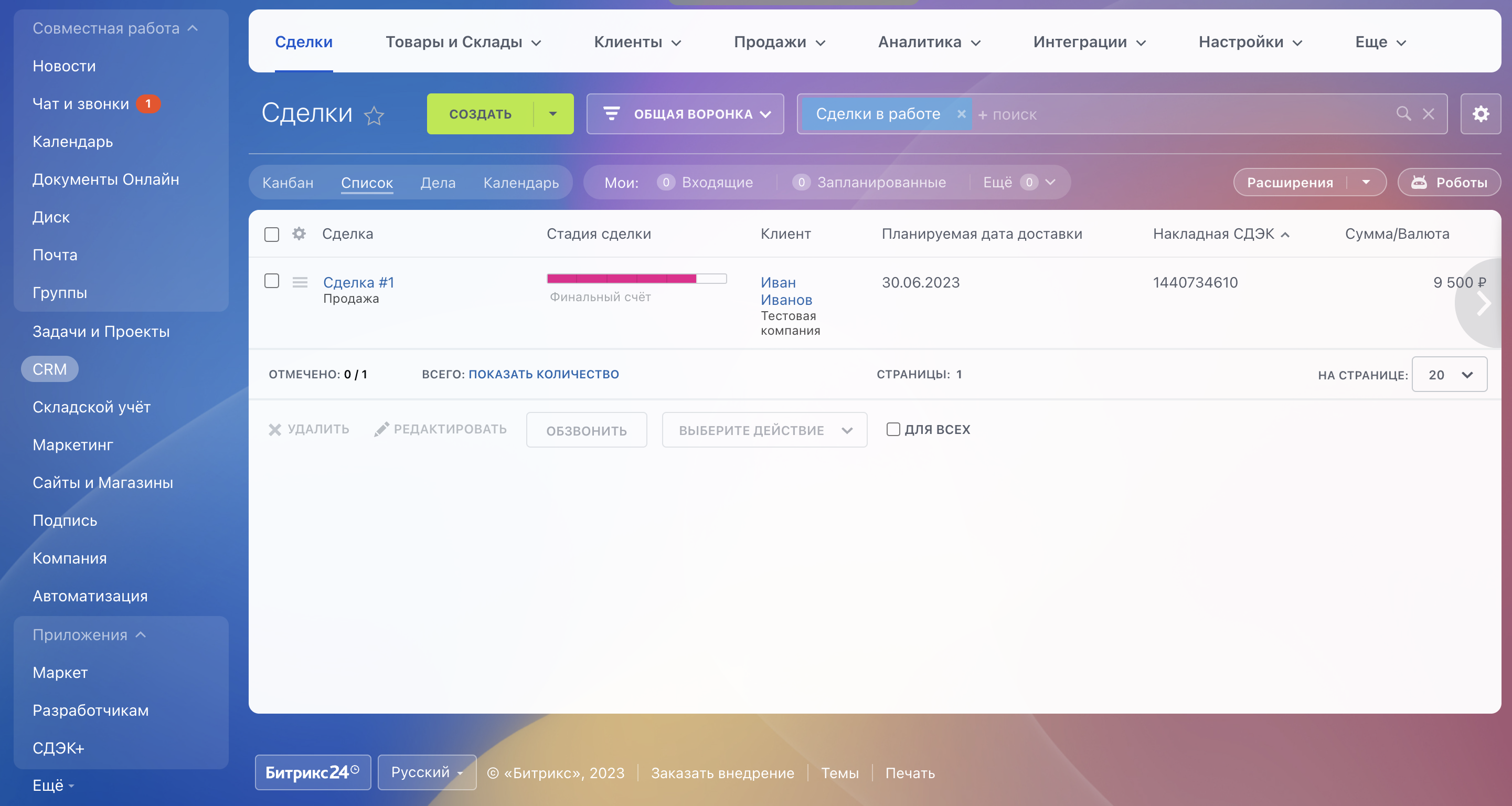Click the plus Поиск field icon

coord(983,115)
